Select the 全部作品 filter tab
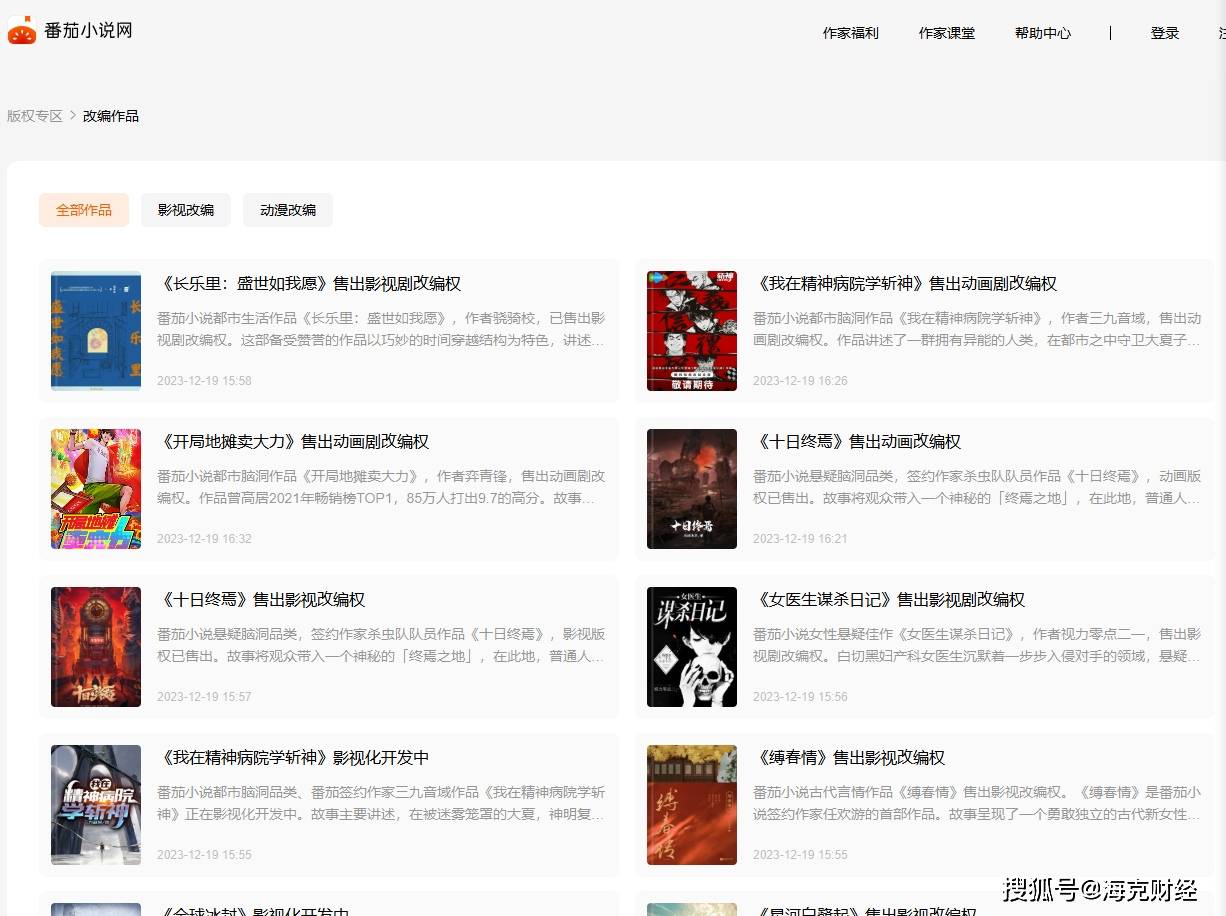Image resolution: width=1226 pixels, height=916 pixels. (x=84, y=210)
